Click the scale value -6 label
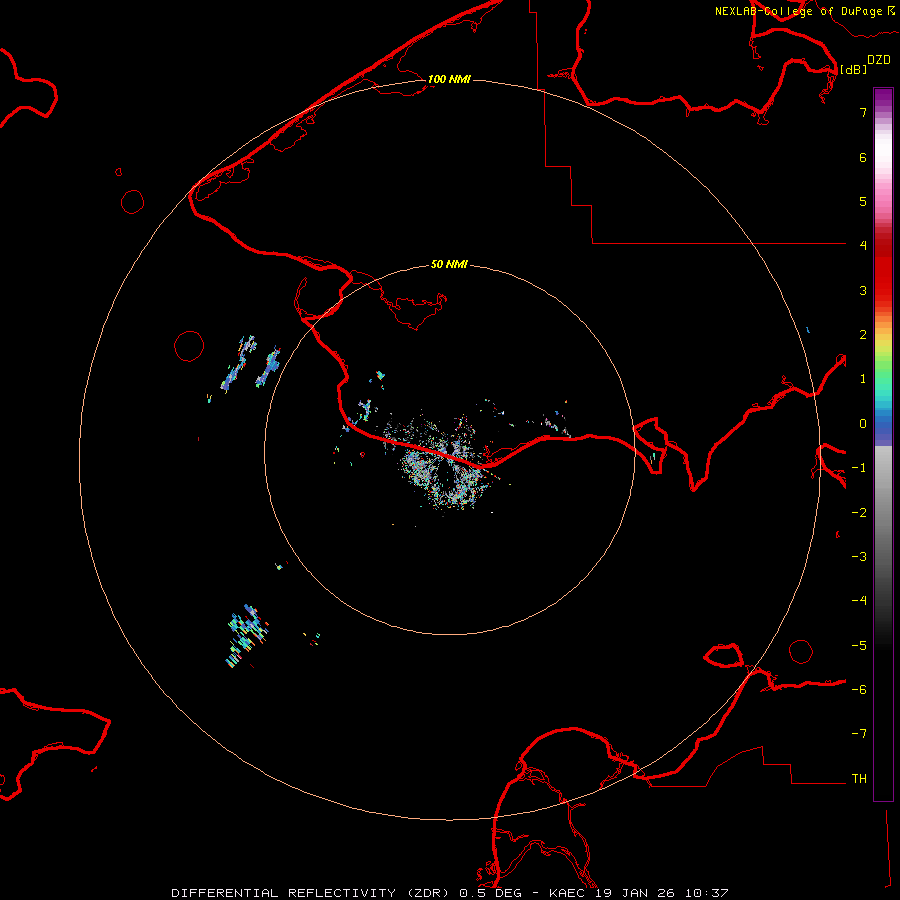 (x=859, y=690)
